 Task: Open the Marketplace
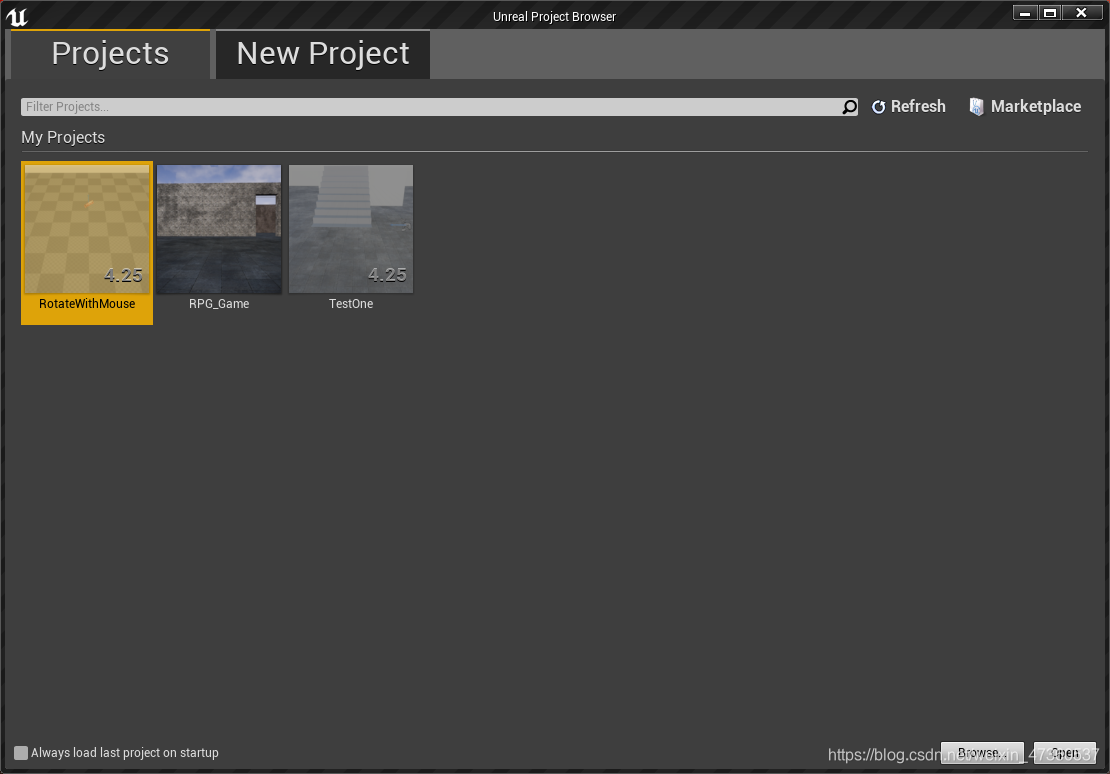point(1025,107)
